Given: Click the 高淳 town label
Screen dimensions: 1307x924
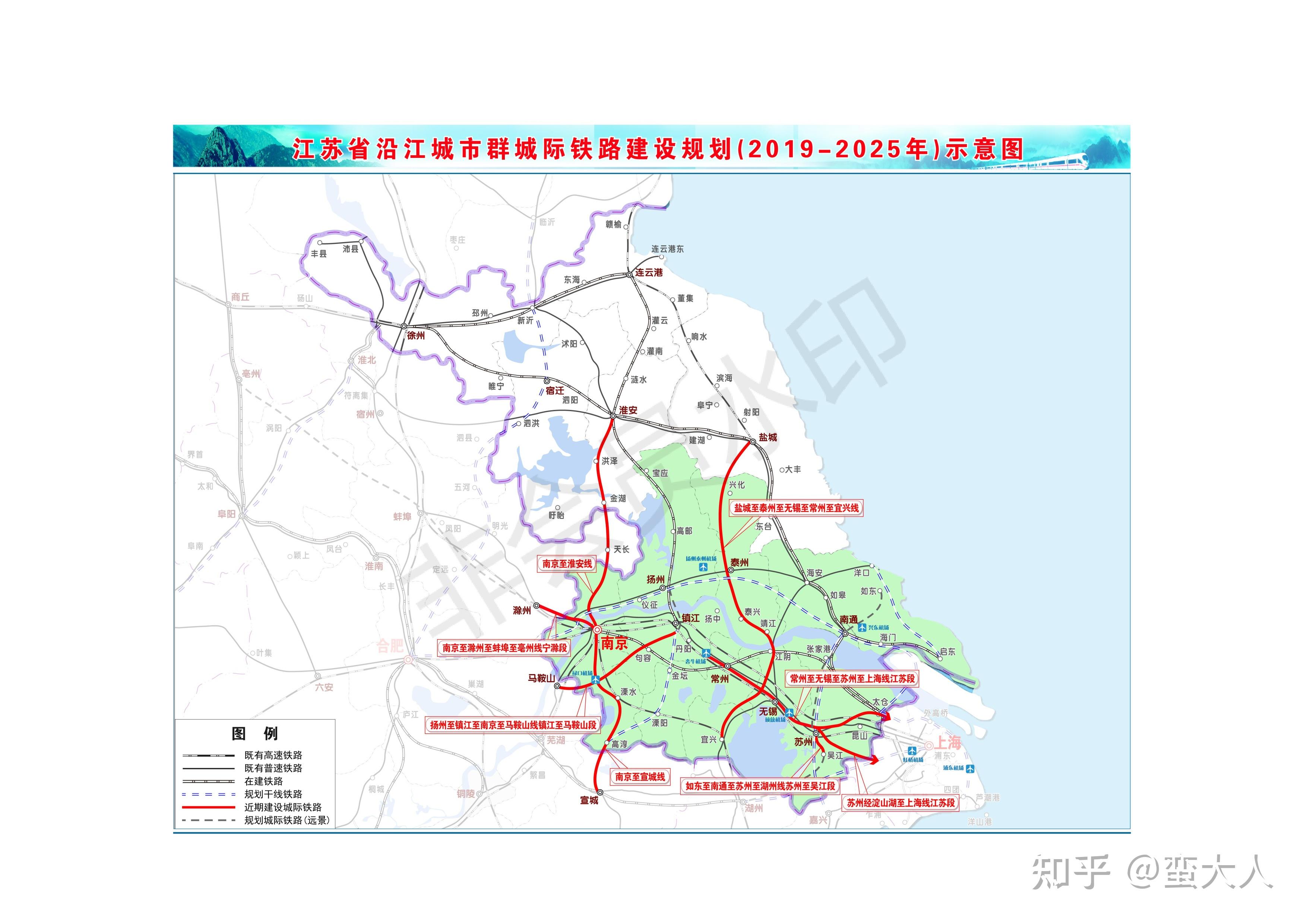Looking at the screenshot, I should point(619,744).
